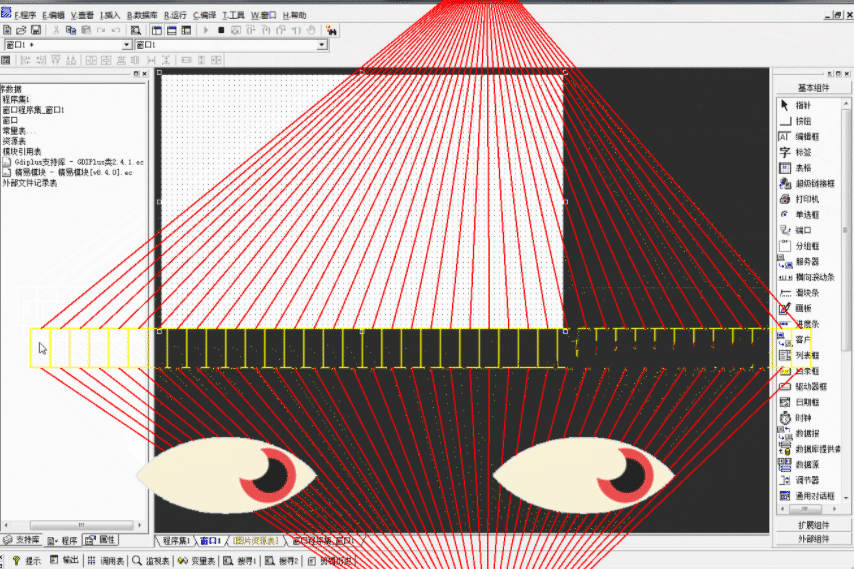Select the 精易模块 module entry
Screen dimensions: 854x569
(x=68, y=173)
